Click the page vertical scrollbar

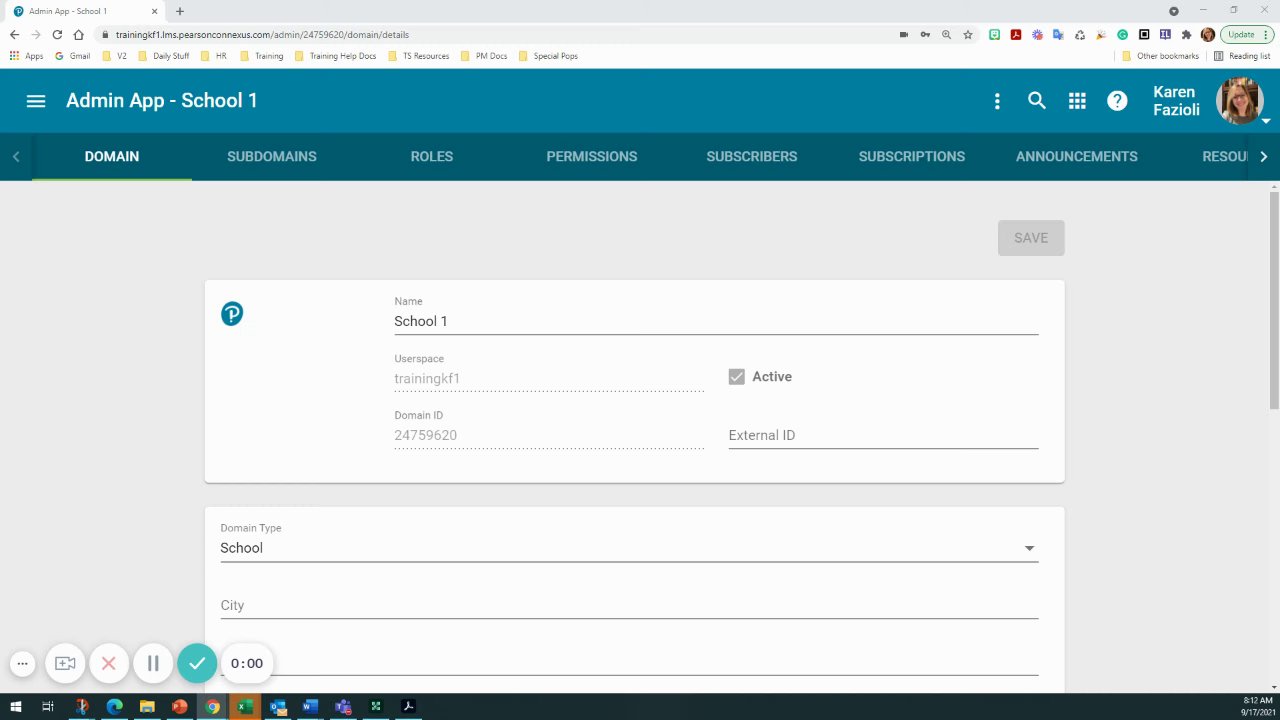[1274, 300]
